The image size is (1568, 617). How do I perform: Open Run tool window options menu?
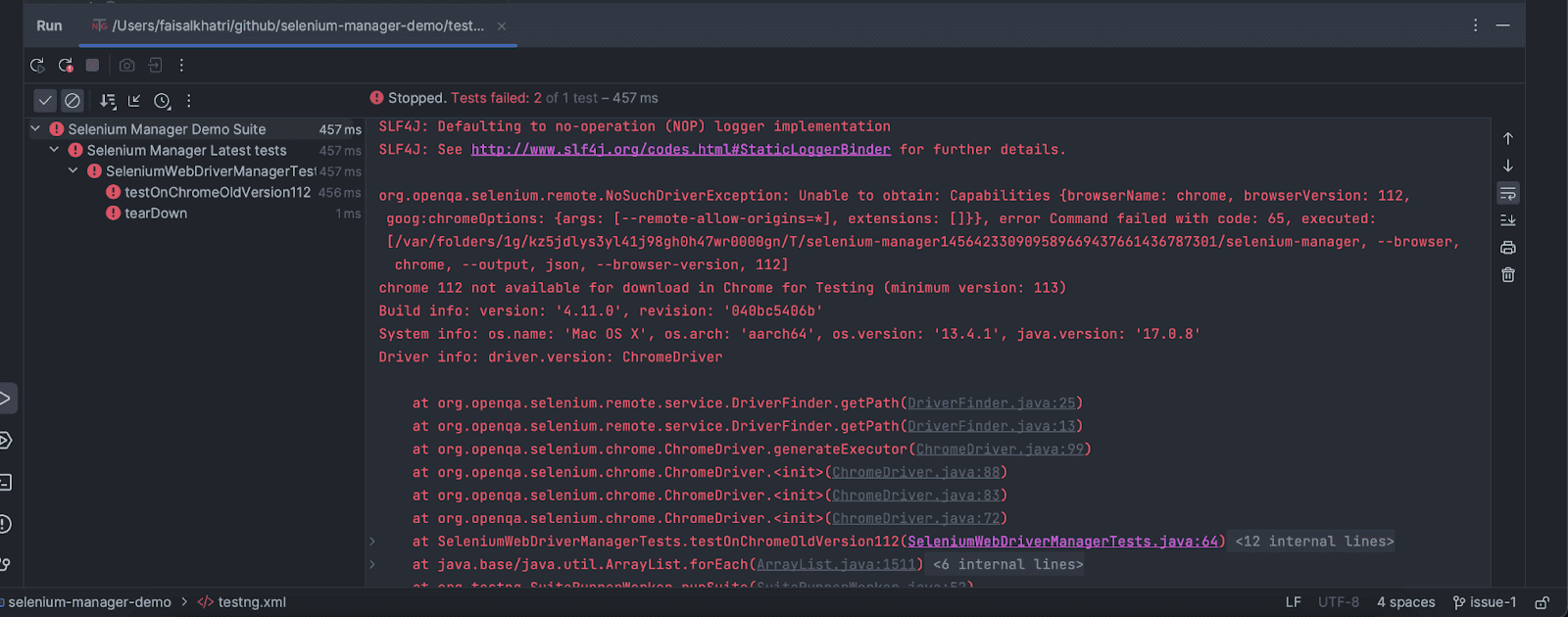(1476, 25)
